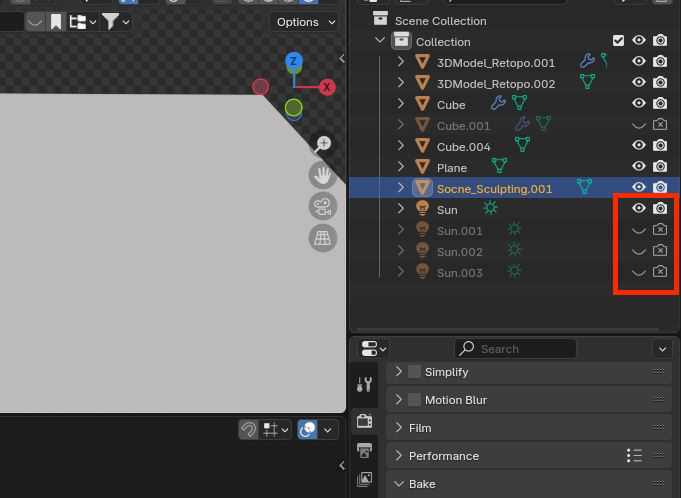681x498 pixels.
Task: Open the Options dropdown in viewport header
Action: point(304,22)
